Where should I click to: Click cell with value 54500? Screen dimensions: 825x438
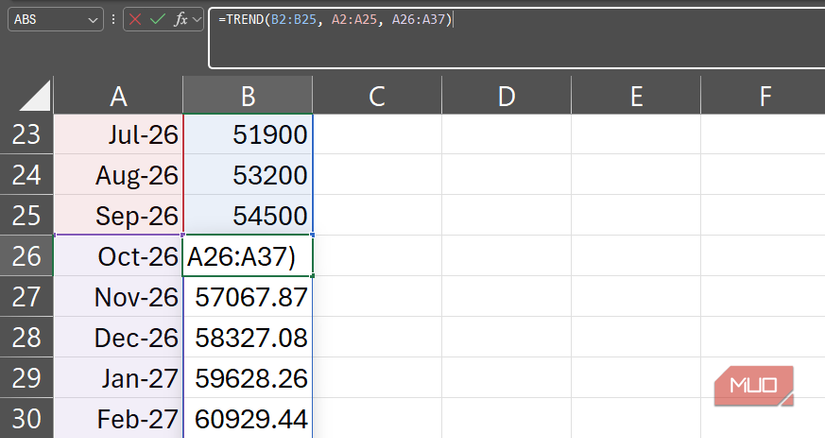pos(248,215)
